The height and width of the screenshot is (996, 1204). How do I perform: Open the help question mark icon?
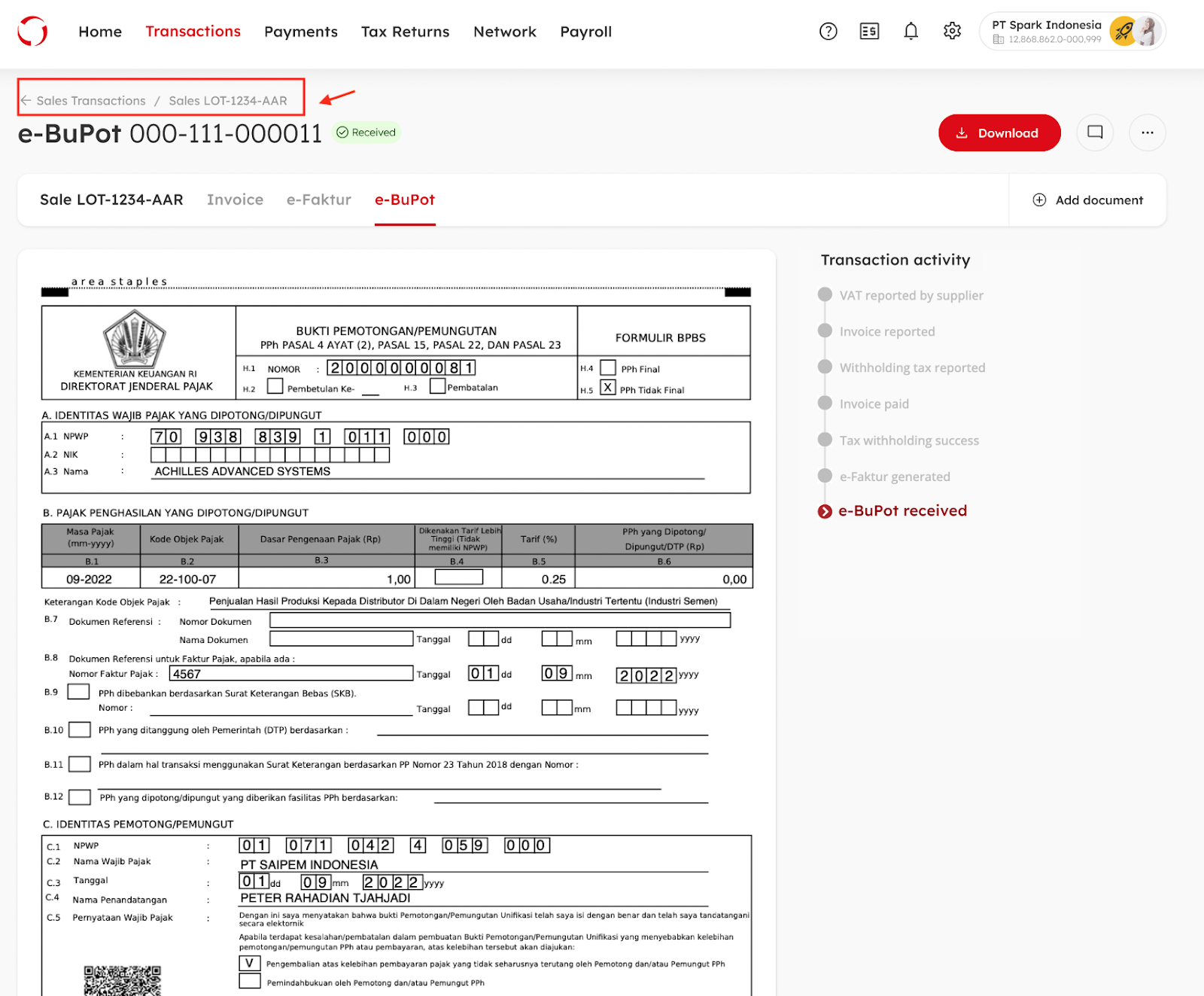[x=828, y=32]
